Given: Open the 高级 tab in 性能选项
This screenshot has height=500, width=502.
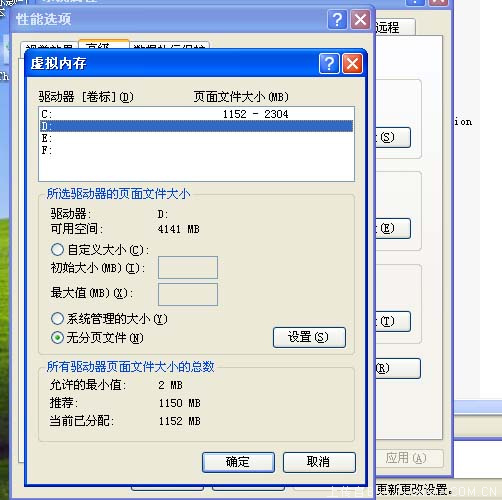Looking at the screenshot, I should [x=104, y=45].
